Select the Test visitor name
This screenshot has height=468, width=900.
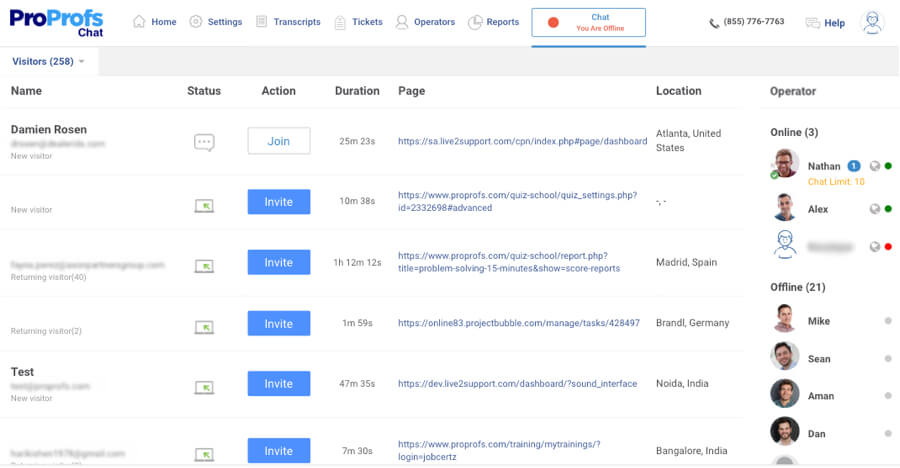pos(22,372)
